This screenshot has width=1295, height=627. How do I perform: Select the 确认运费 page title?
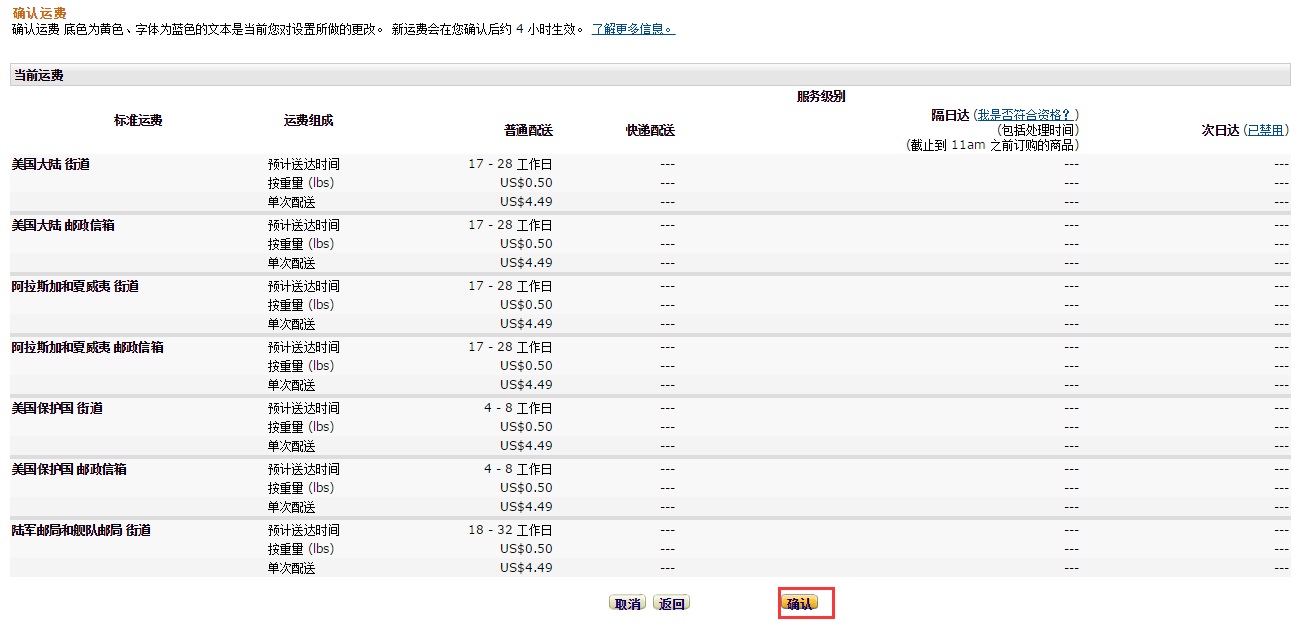(x=39, y=13)
